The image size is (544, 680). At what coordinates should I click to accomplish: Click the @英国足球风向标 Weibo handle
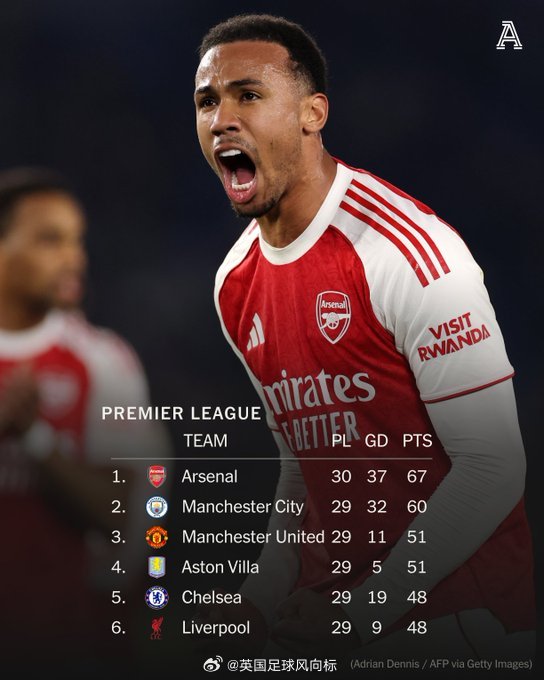coord(282,664)
